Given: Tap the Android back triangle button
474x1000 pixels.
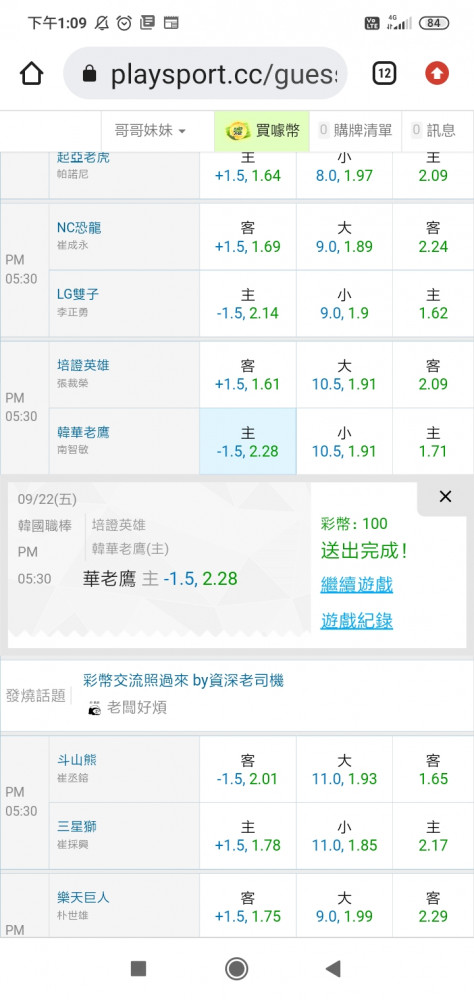Looking at the screenshot, I should point(333,969).
